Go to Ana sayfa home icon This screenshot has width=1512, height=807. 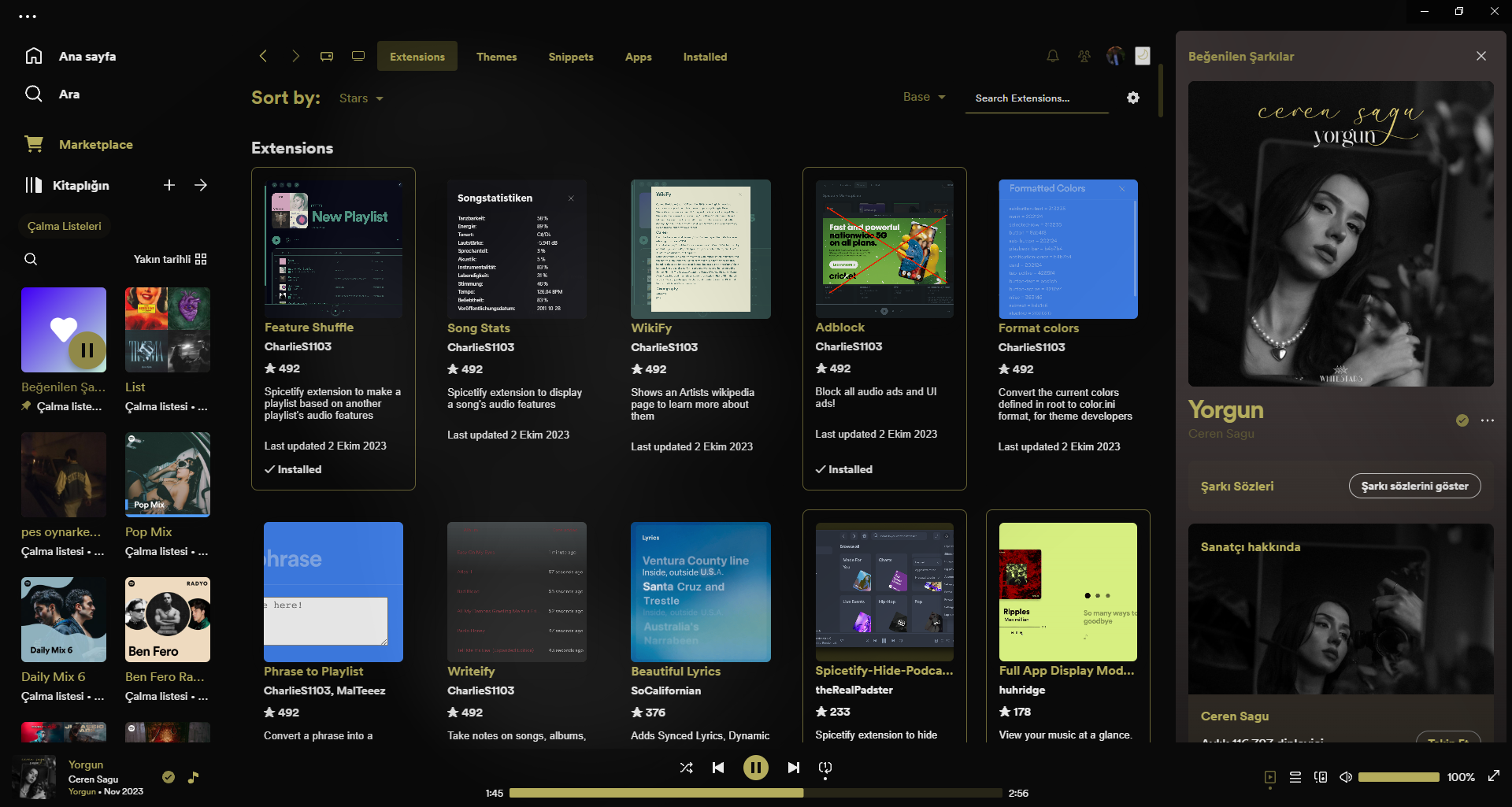click(34, 56)
